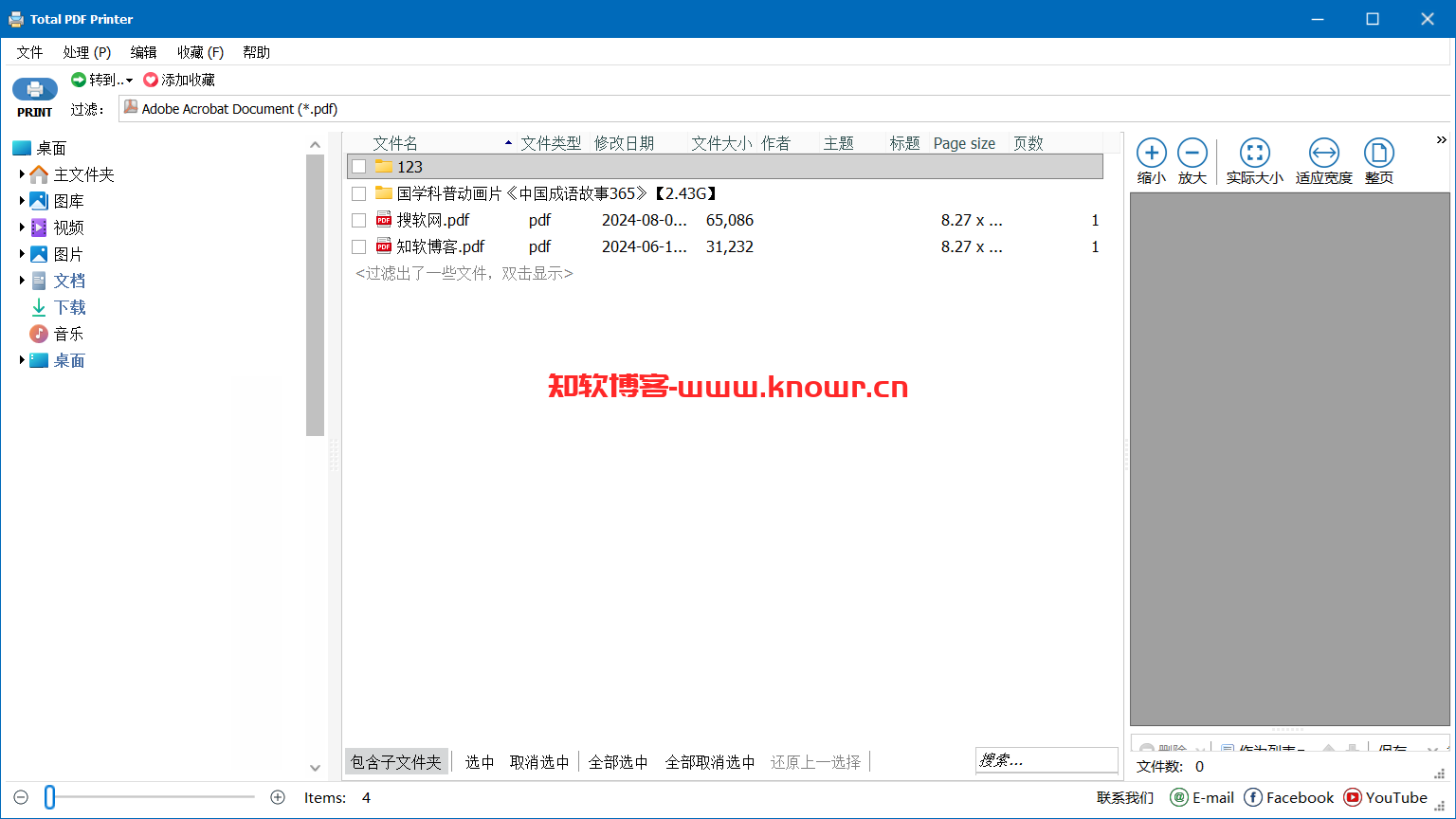
Task: Expand the 视频 tree node
Action: 22,227
